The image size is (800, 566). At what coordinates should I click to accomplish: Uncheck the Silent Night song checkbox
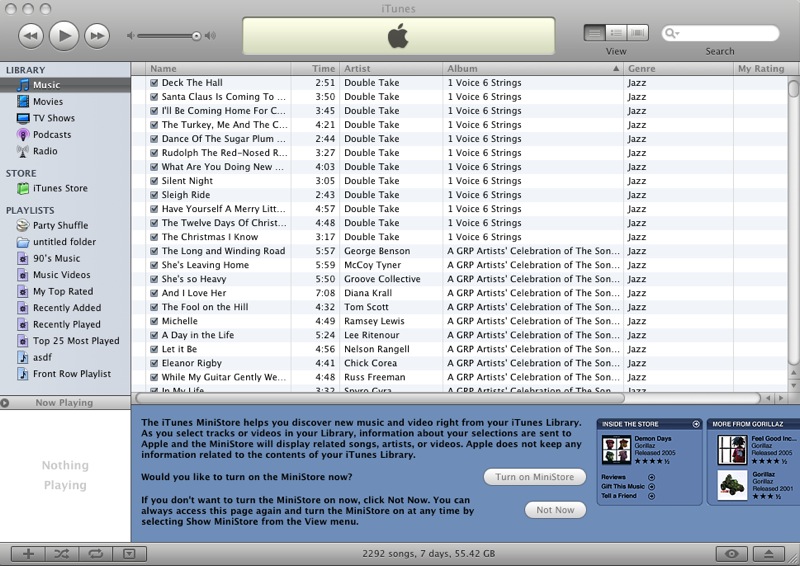pyautogui.click(x=154, y=181)
